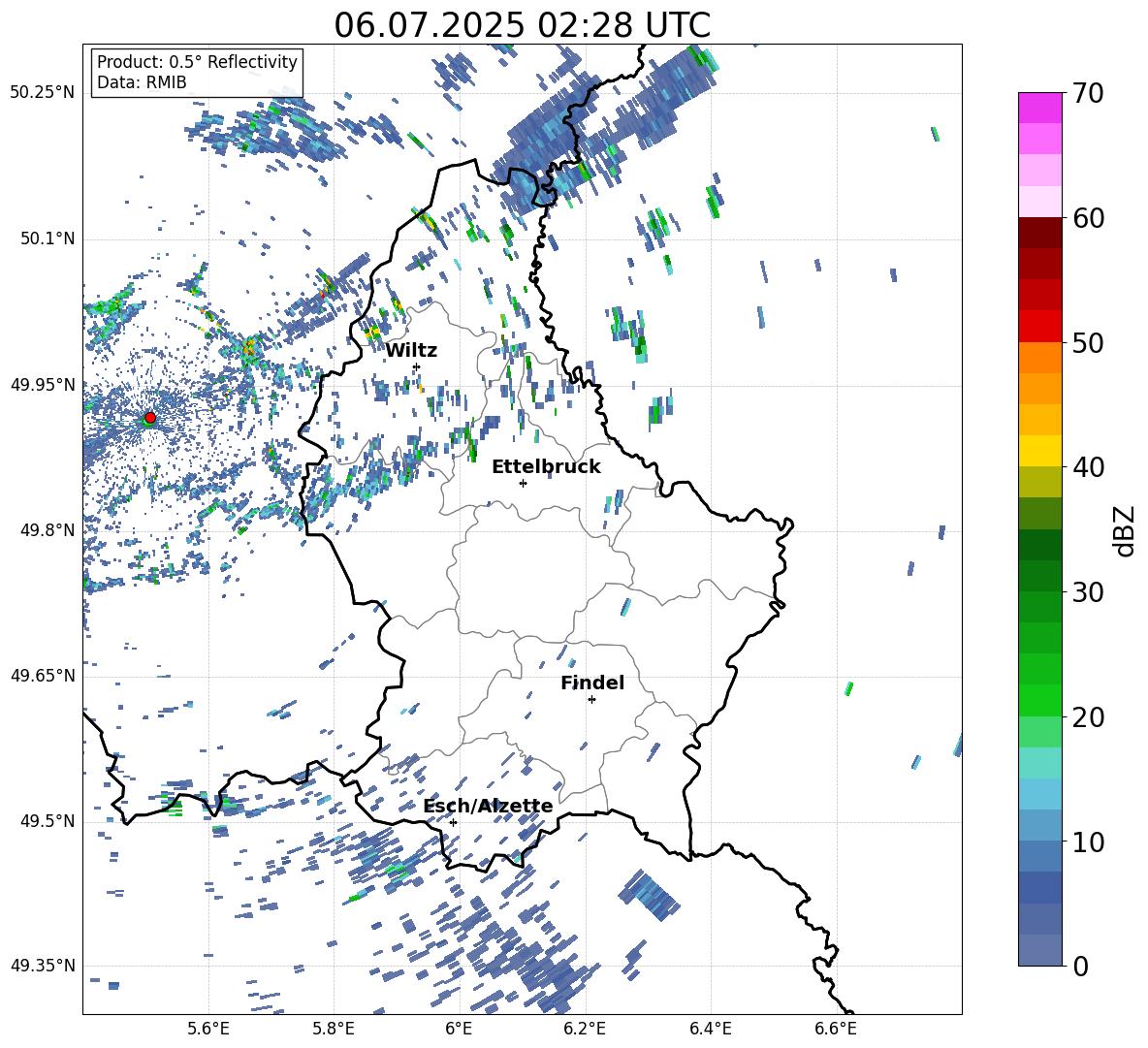
Task: Click the Data: RMIB text
Action: [x=142, y=82]
